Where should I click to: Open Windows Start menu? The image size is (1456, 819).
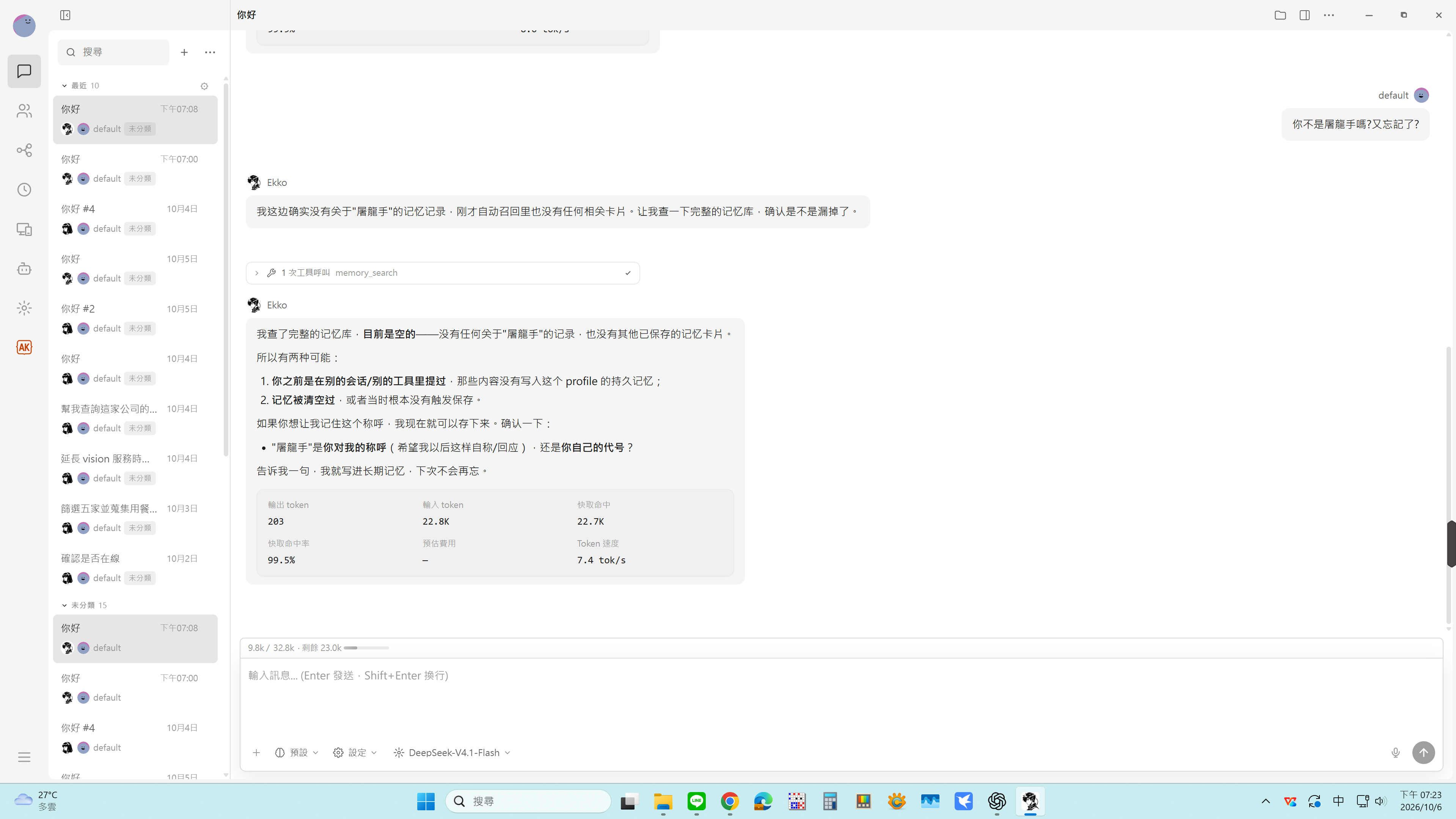click(x=426, y=802)
